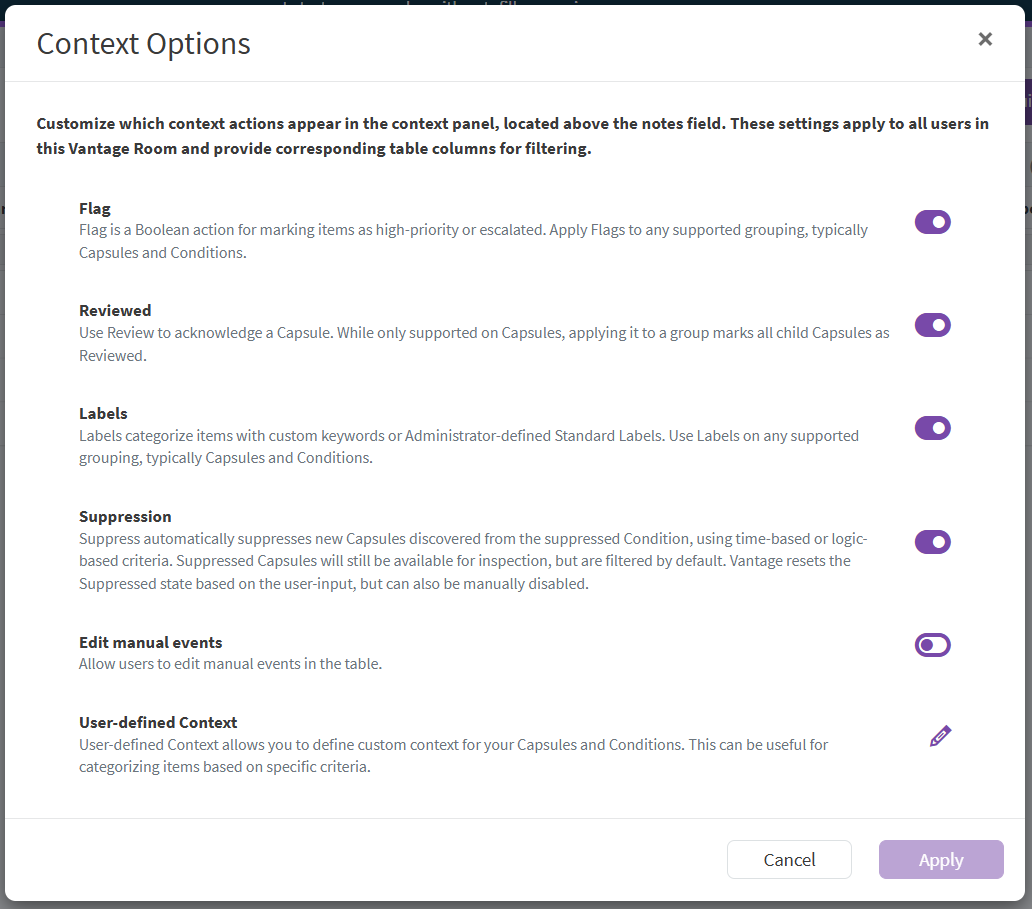Click the Reviewed option heading
This screenshot has height=909, width=1032.
[115, 310]
